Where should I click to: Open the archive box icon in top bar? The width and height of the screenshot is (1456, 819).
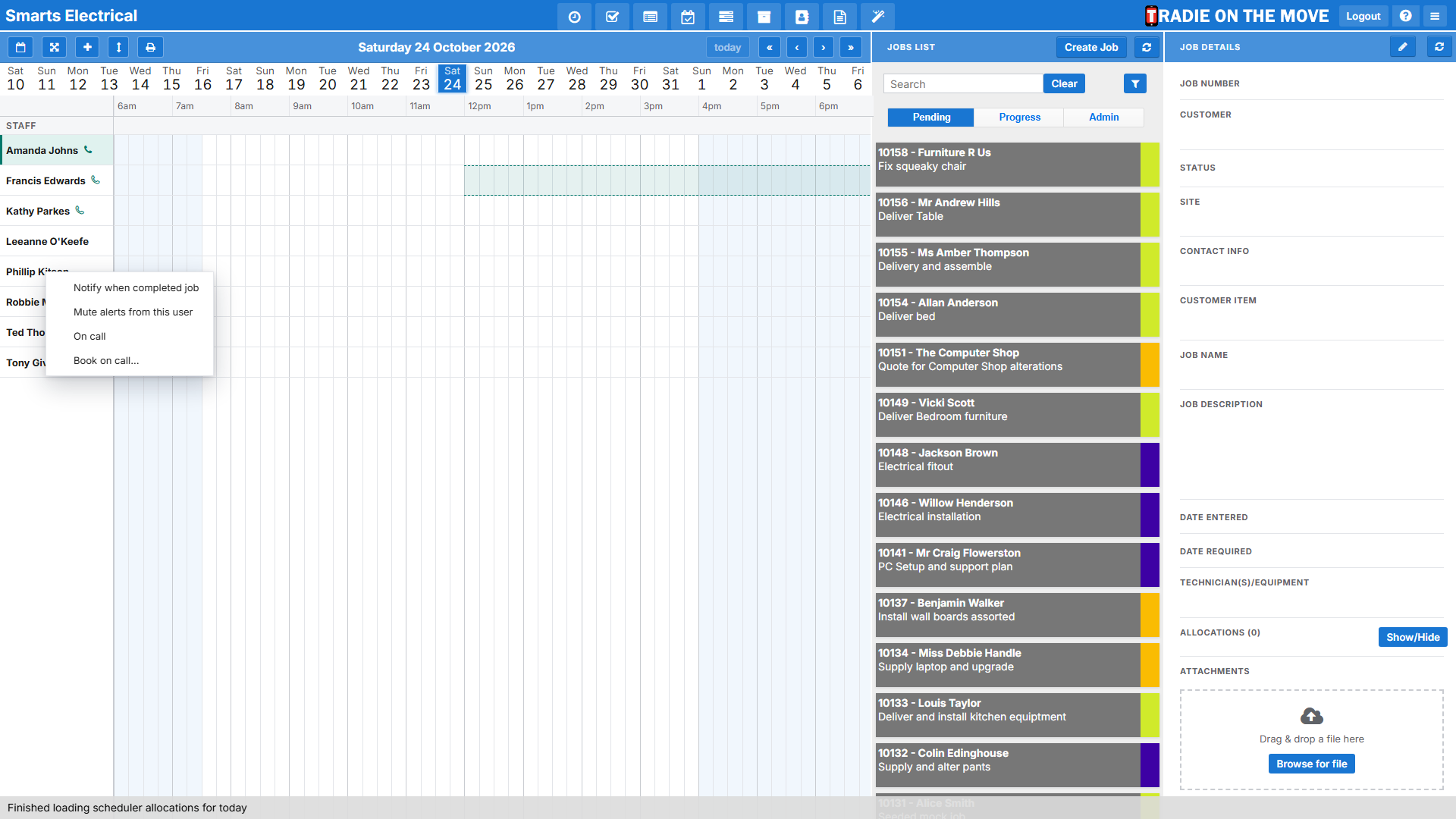[x=764, y=17]
